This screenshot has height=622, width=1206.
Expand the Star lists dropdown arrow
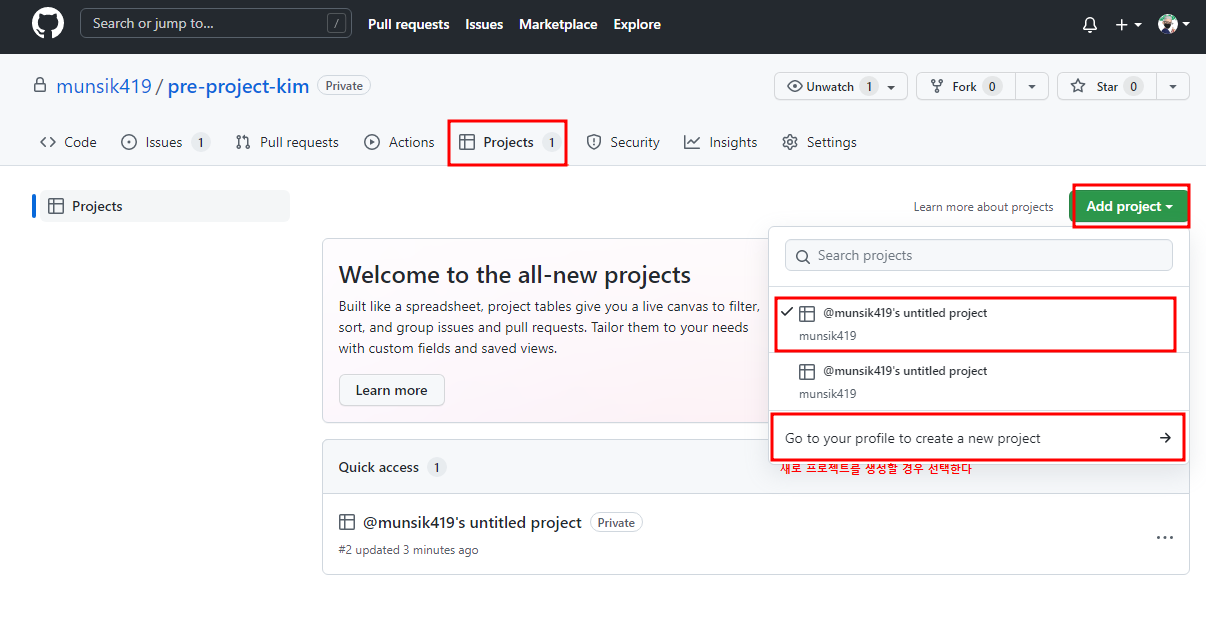click(x=1173, y=87)
